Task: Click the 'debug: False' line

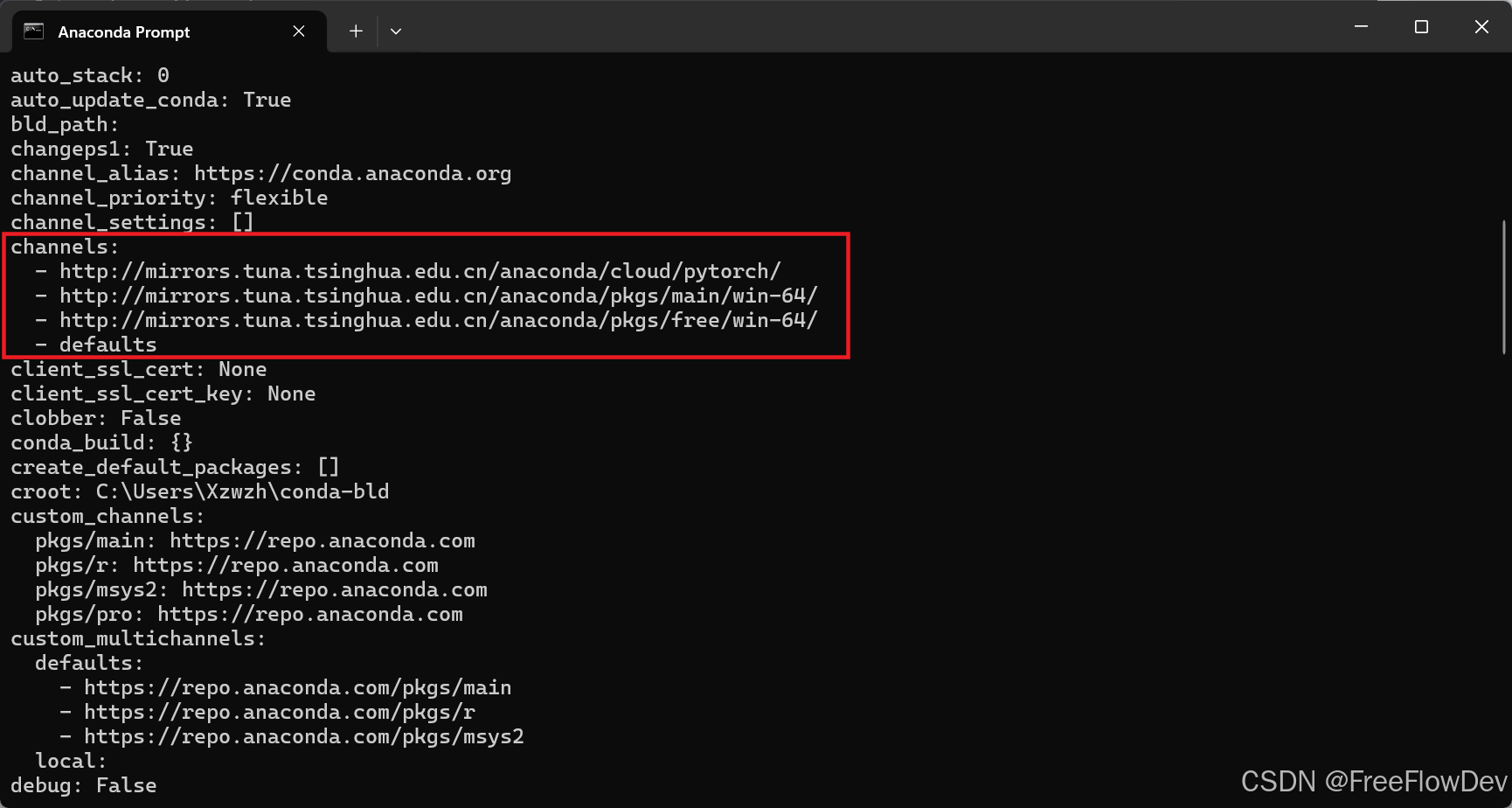Action: click(x=84, y=785)
